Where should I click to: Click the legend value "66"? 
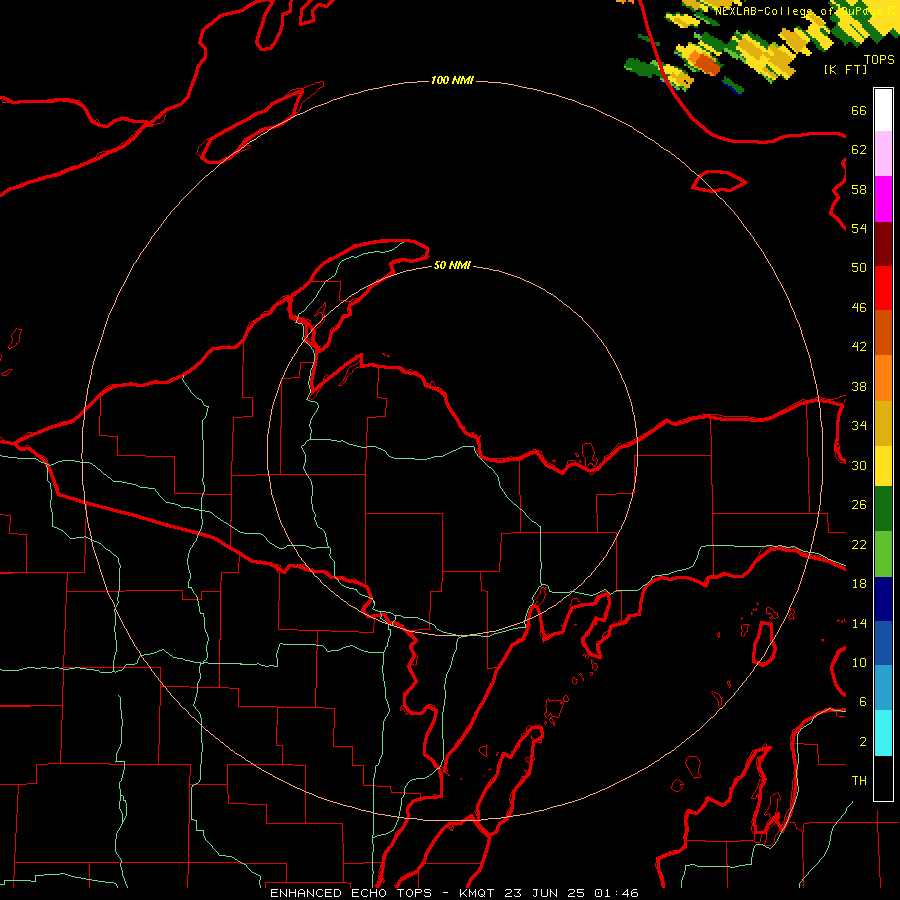pos(859,110)
